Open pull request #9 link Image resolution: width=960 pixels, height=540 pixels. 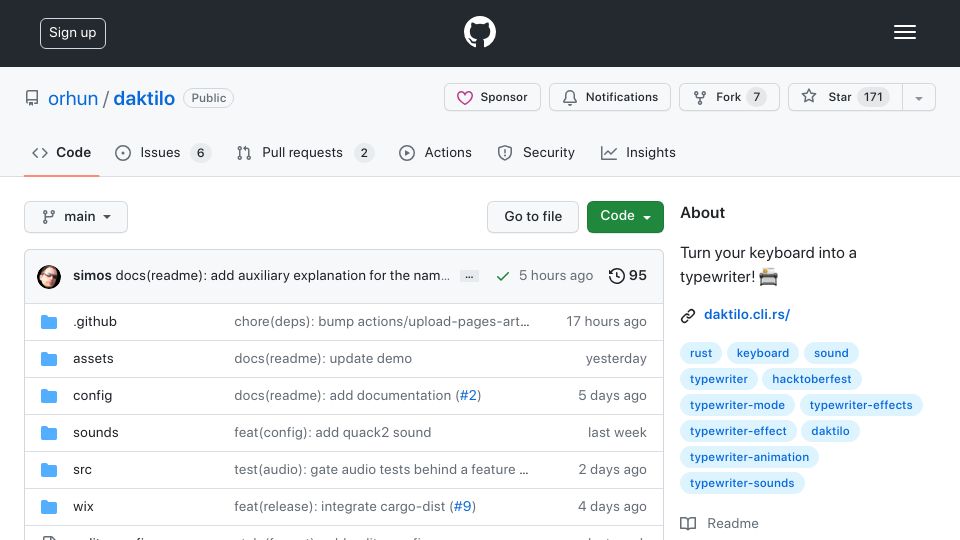point(462,507)
